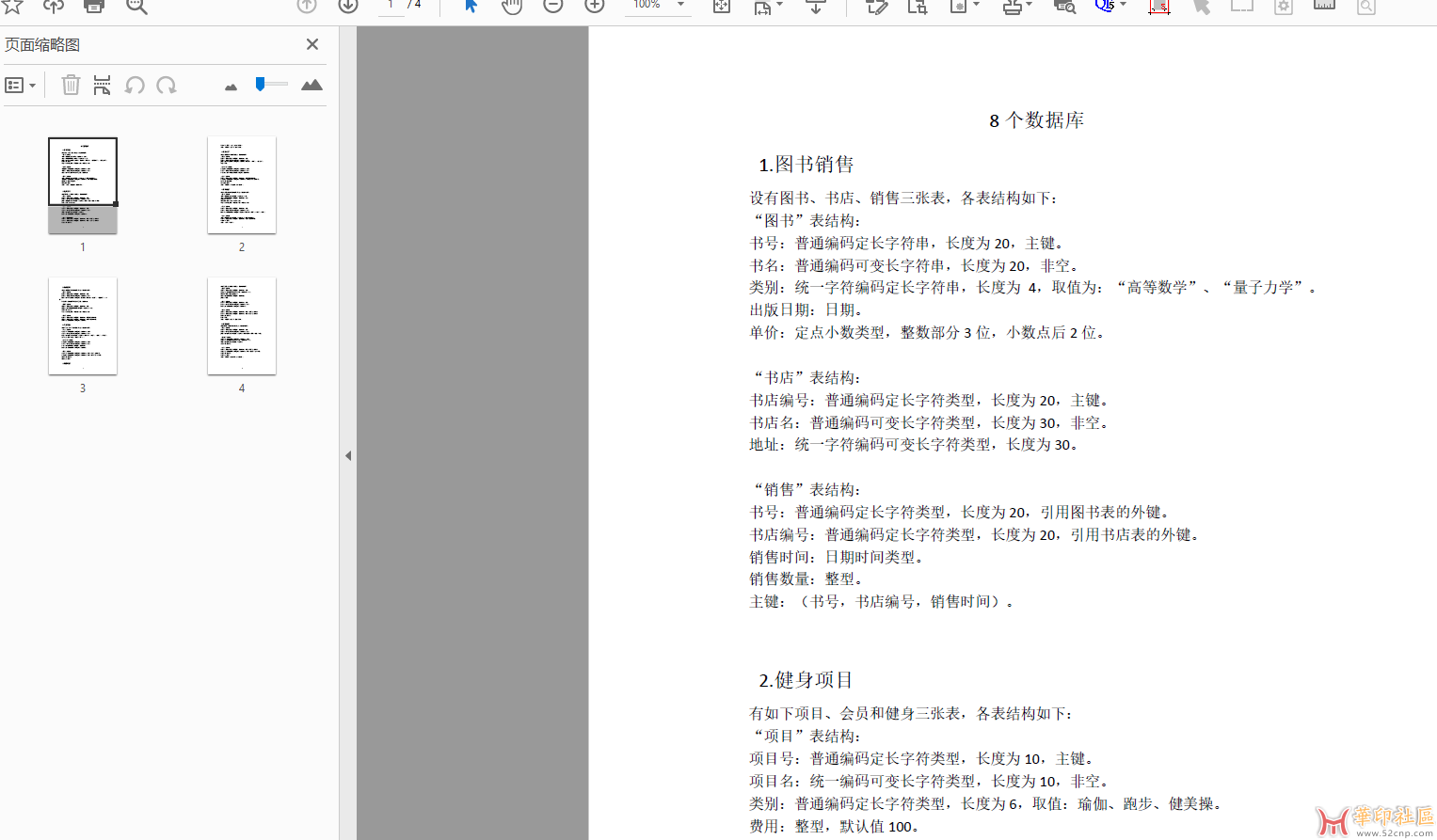The width and height of the screenshot is (1437, 840).
Task: Select page 3 thumbnail
Action: (x=83, y=325)
